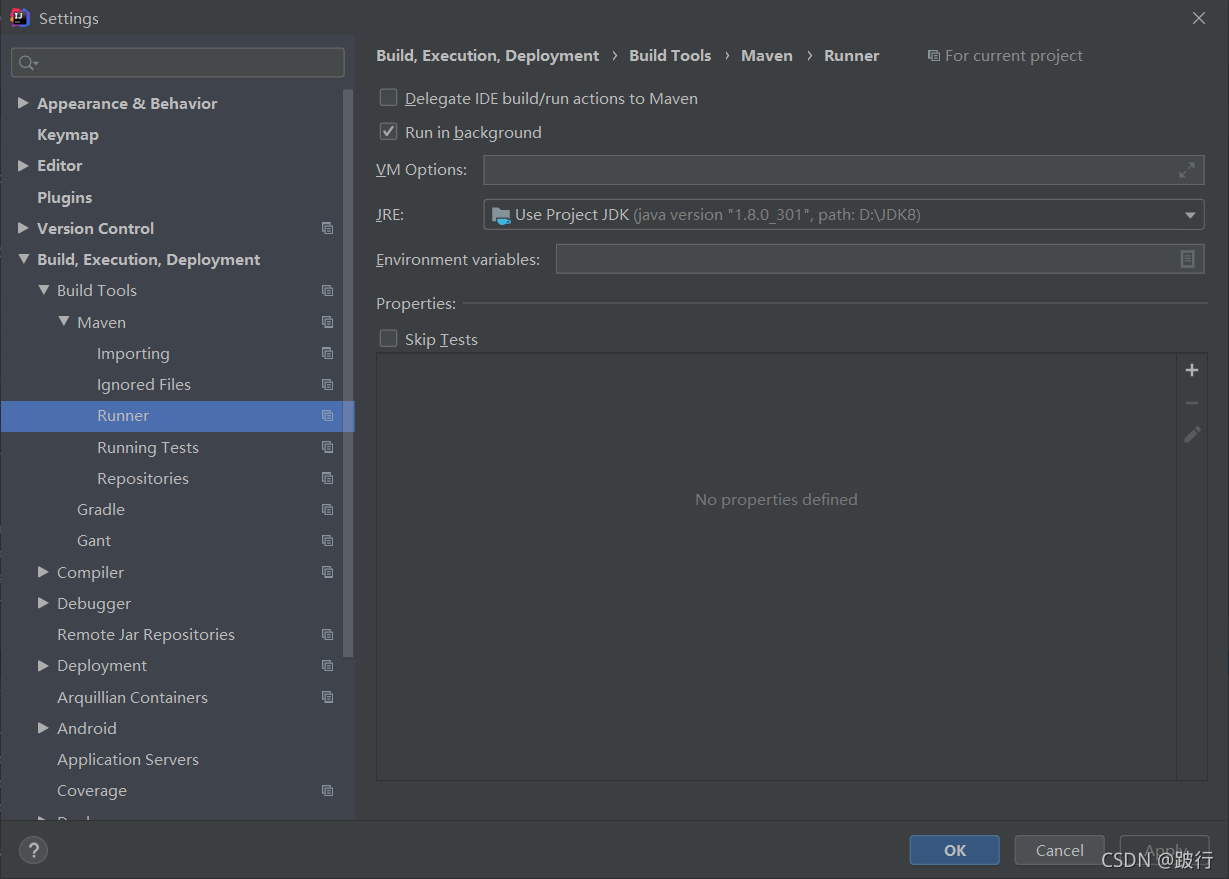Tick the Skip Tests checkbox
Screen dimensions: 1229x879
click(388, 339)
